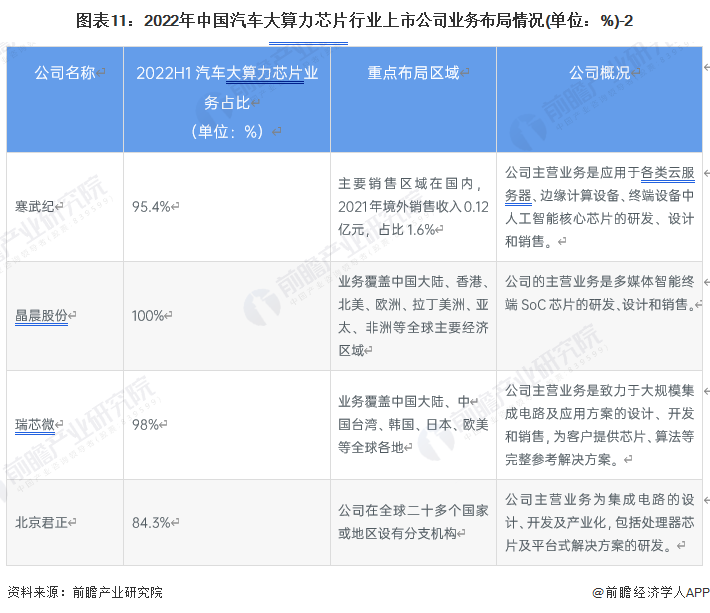Click the cell 公司在全球二十多个国家或地区设有分支机构
The height and width of the screenshot is (613, 710).
(413, 522)
